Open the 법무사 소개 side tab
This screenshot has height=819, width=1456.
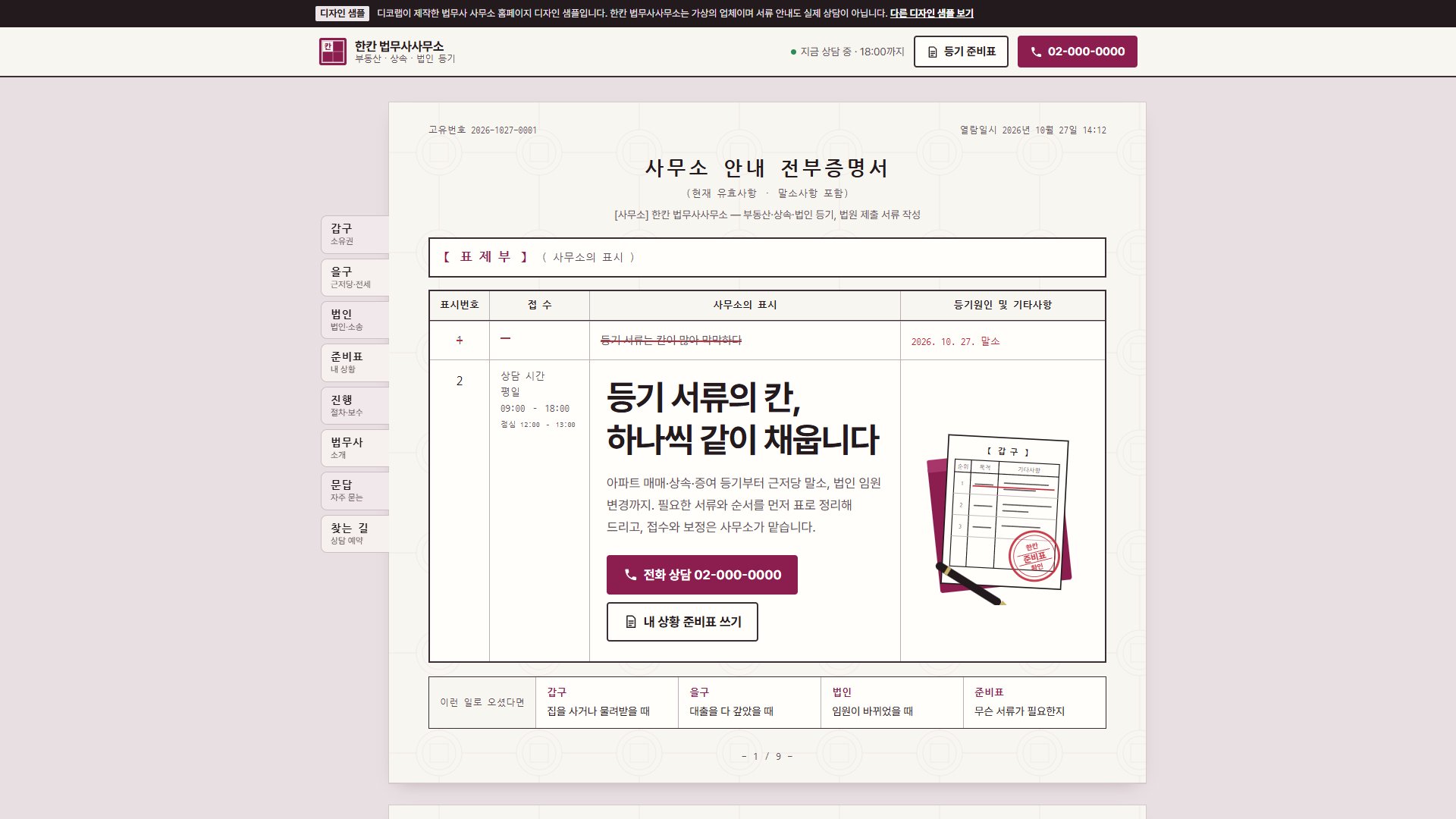355,448
